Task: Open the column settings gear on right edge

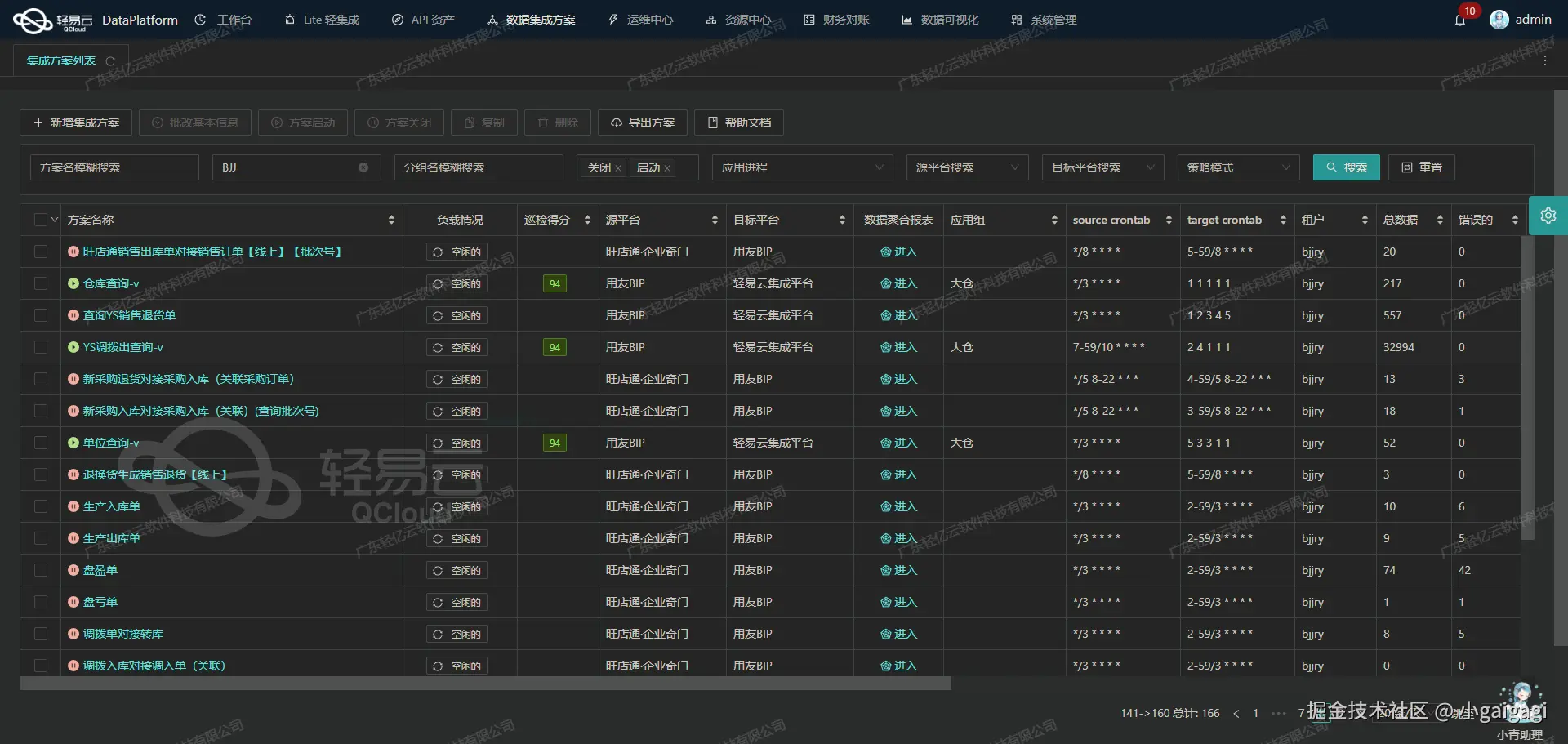Action: click(1548, 216)
